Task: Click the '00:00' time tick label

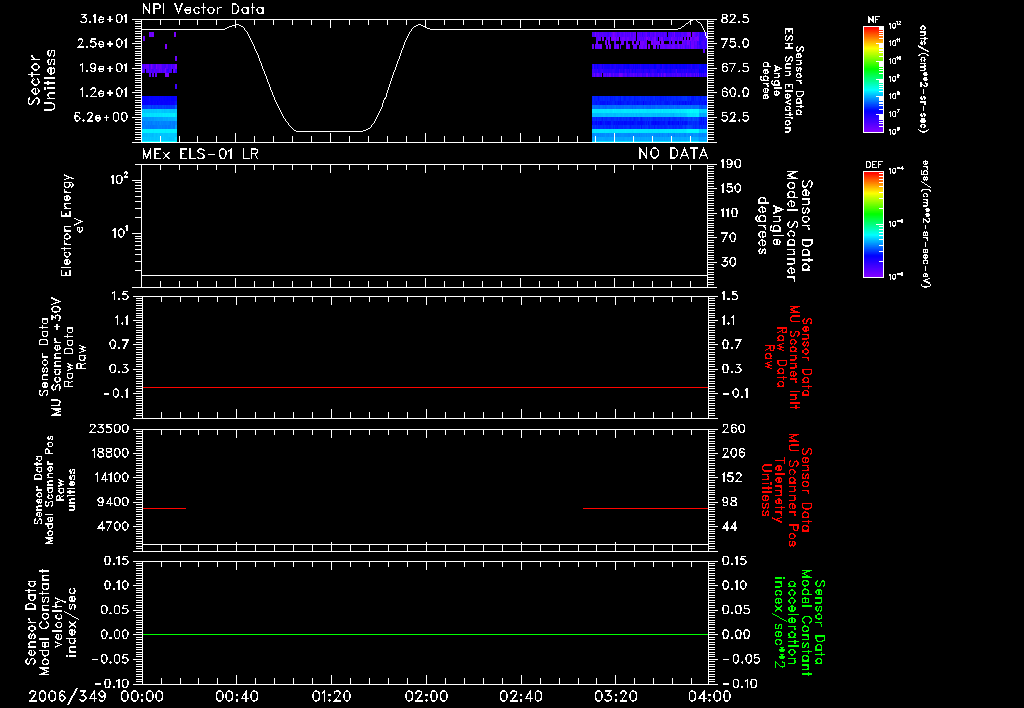Action: 142,696
